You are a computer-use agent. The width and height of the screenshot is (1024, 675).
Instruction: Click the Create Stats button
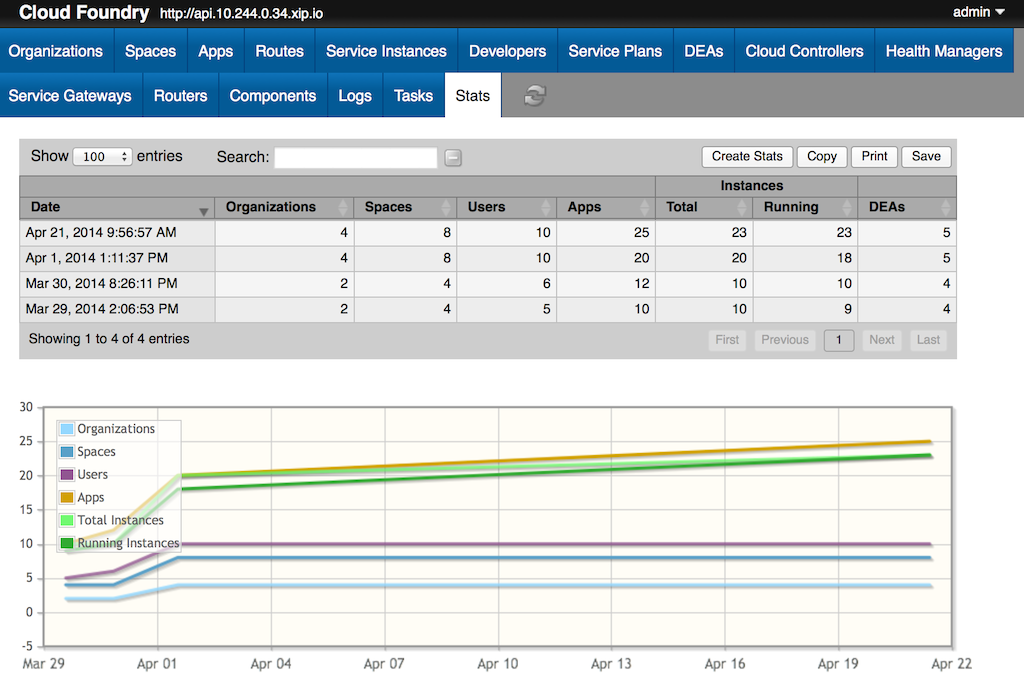tap(747, 157)
